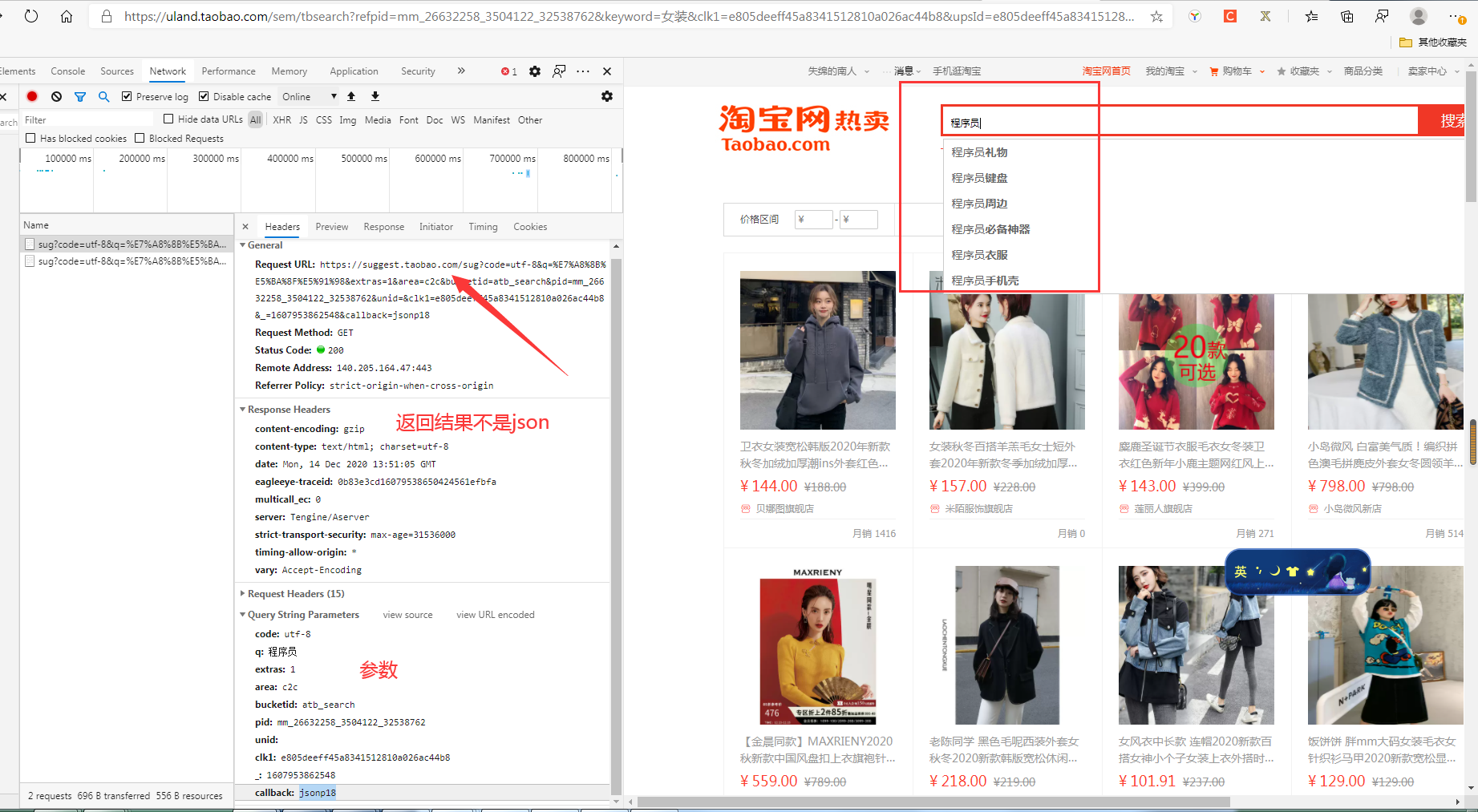
Task: Show more DevTools tabs chevron
Action: (461, 71)
